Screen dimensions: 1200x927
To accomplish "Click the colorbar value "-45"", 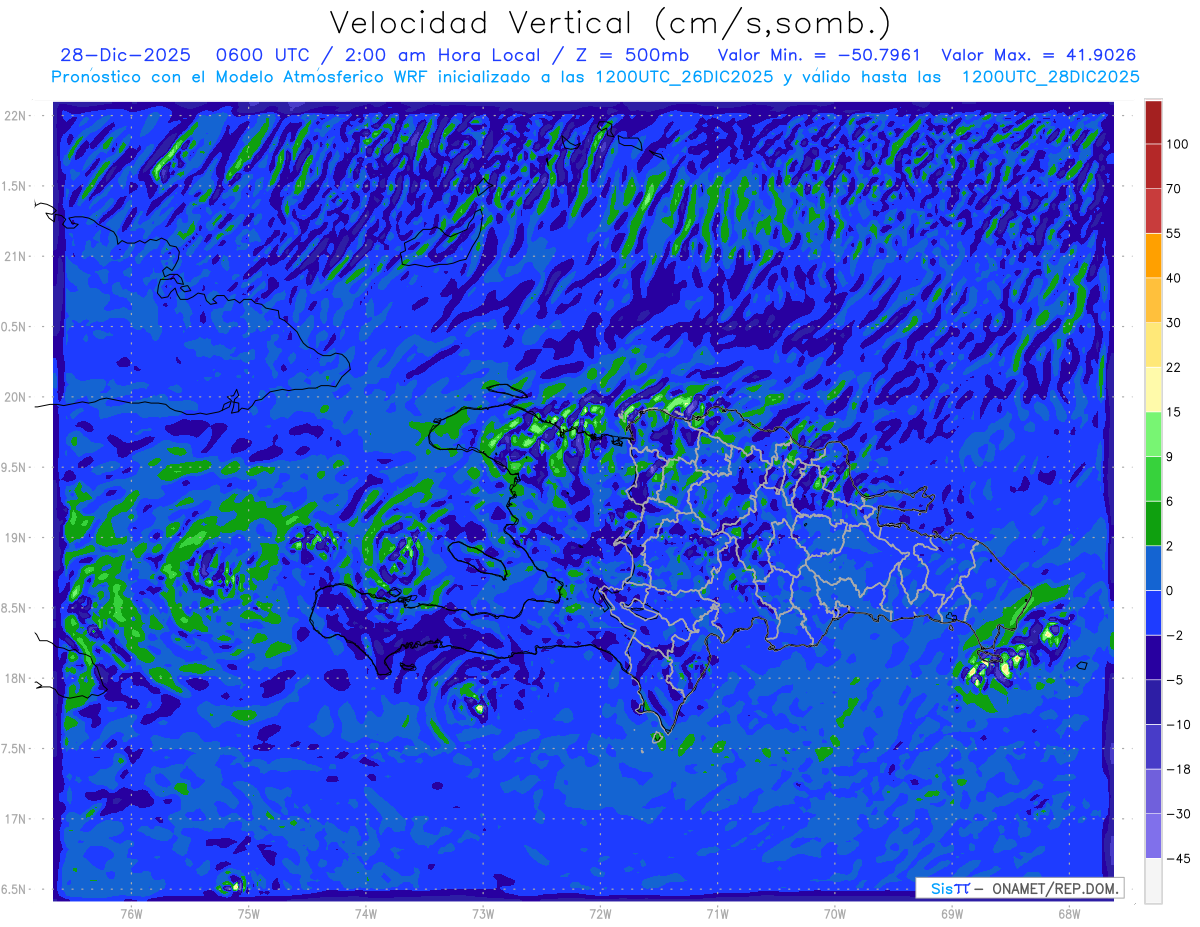I will (1177, 858).
